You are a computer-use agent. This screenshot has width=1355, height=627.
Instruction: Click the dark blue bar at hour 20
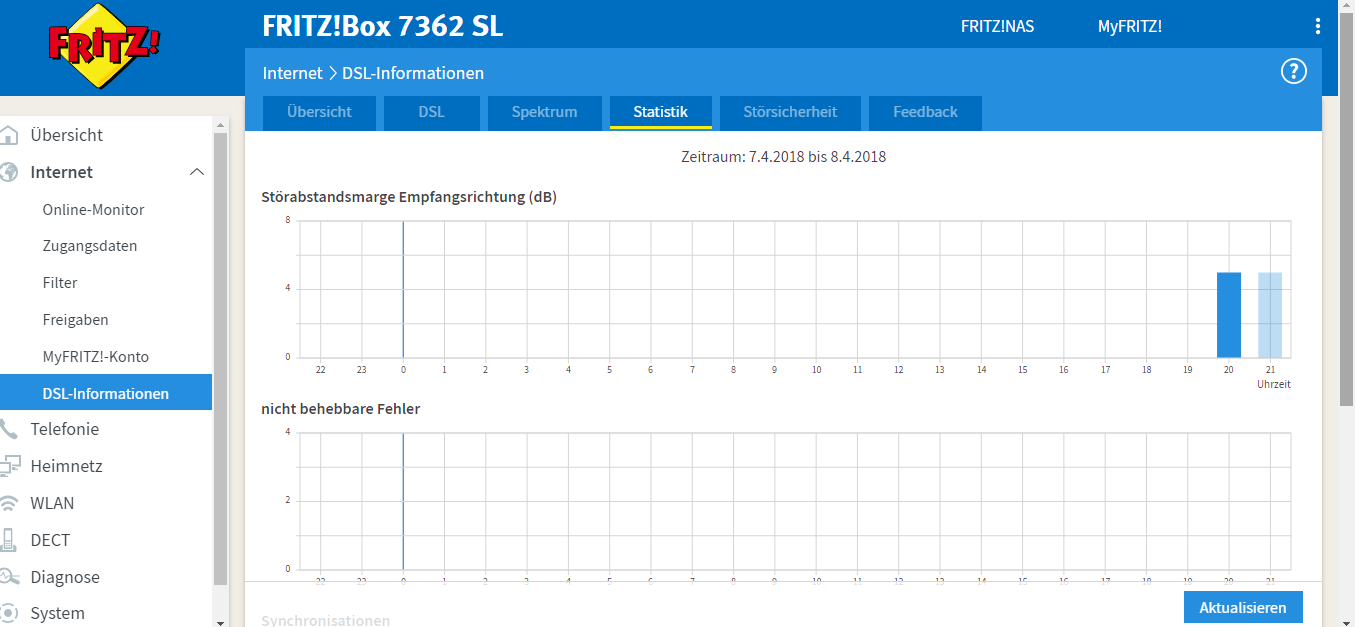coord(1229,315)
